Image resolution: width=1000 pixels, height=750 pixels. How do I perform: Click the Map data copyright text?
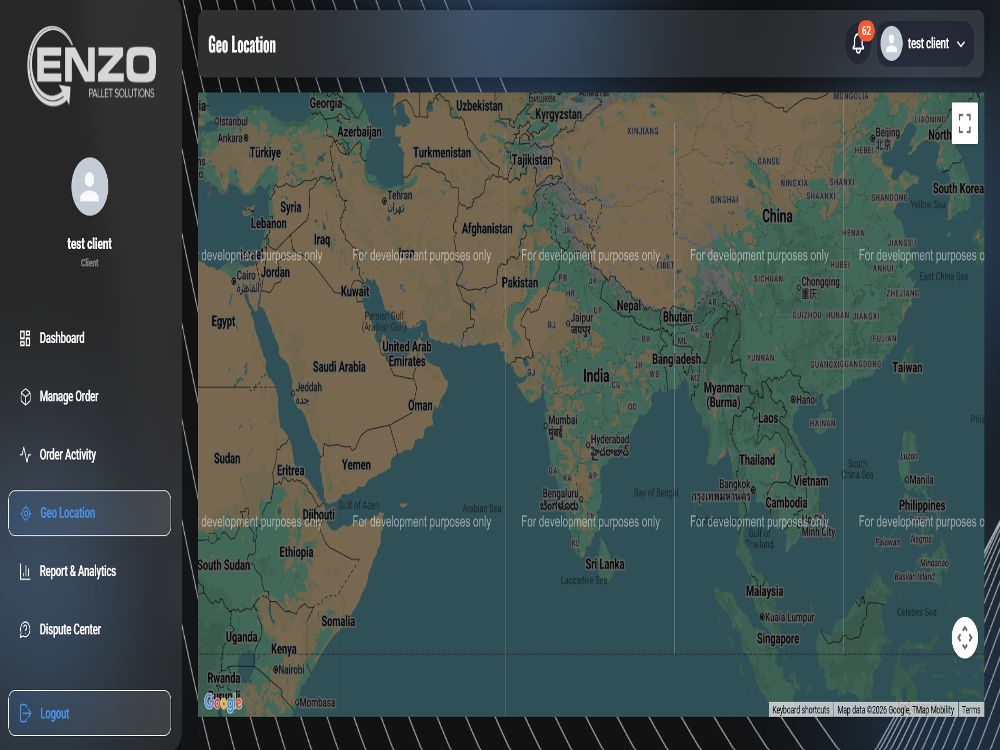895,710
